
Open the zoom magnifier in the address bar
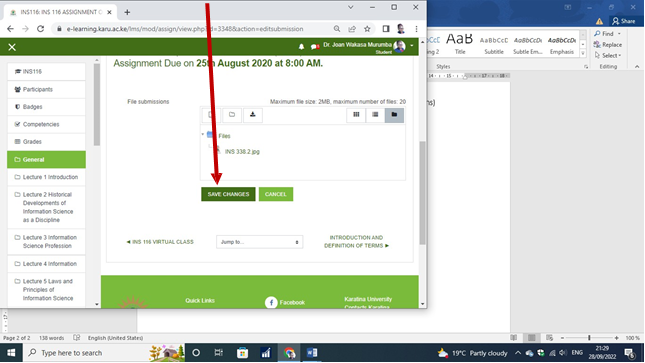[337, 29]
